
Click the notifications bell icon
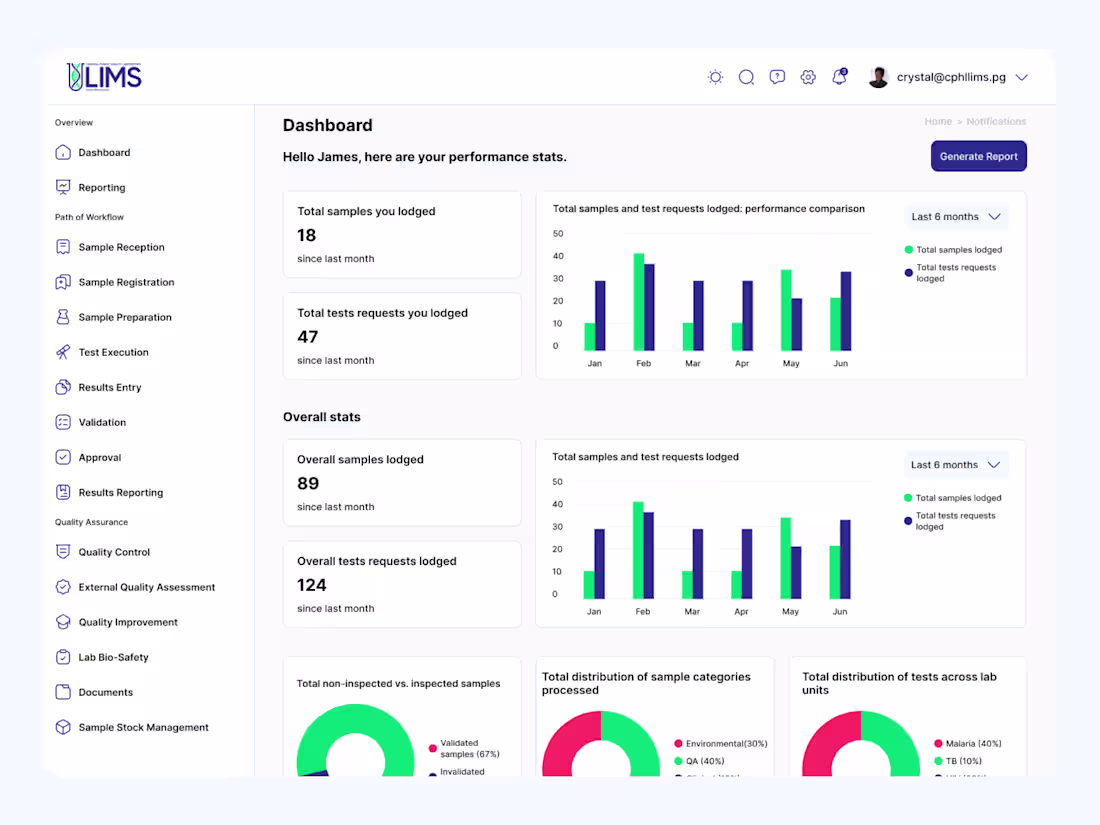point(839,76)
